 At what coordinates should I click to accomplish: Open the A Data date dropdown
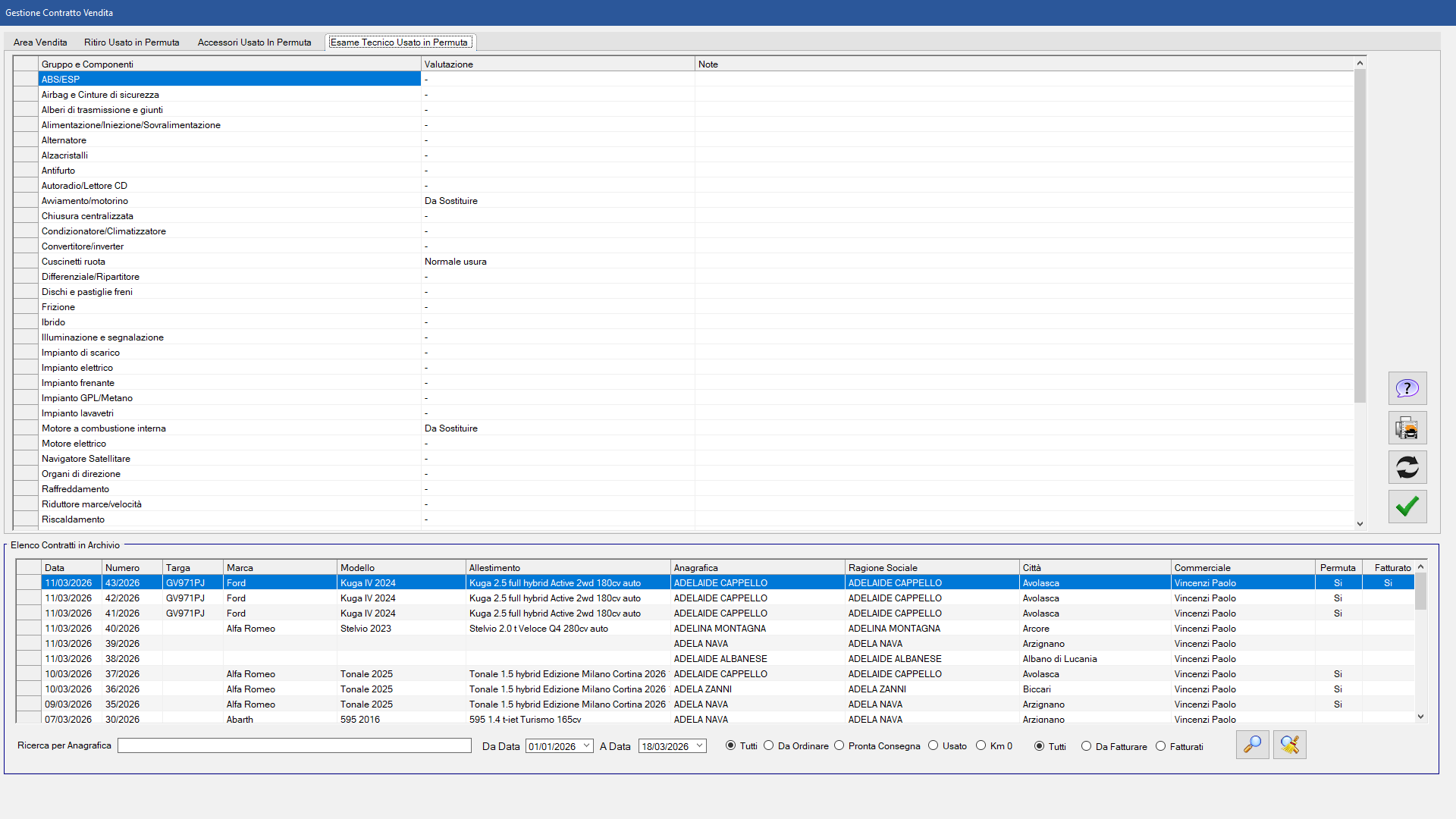pos(700,746)
